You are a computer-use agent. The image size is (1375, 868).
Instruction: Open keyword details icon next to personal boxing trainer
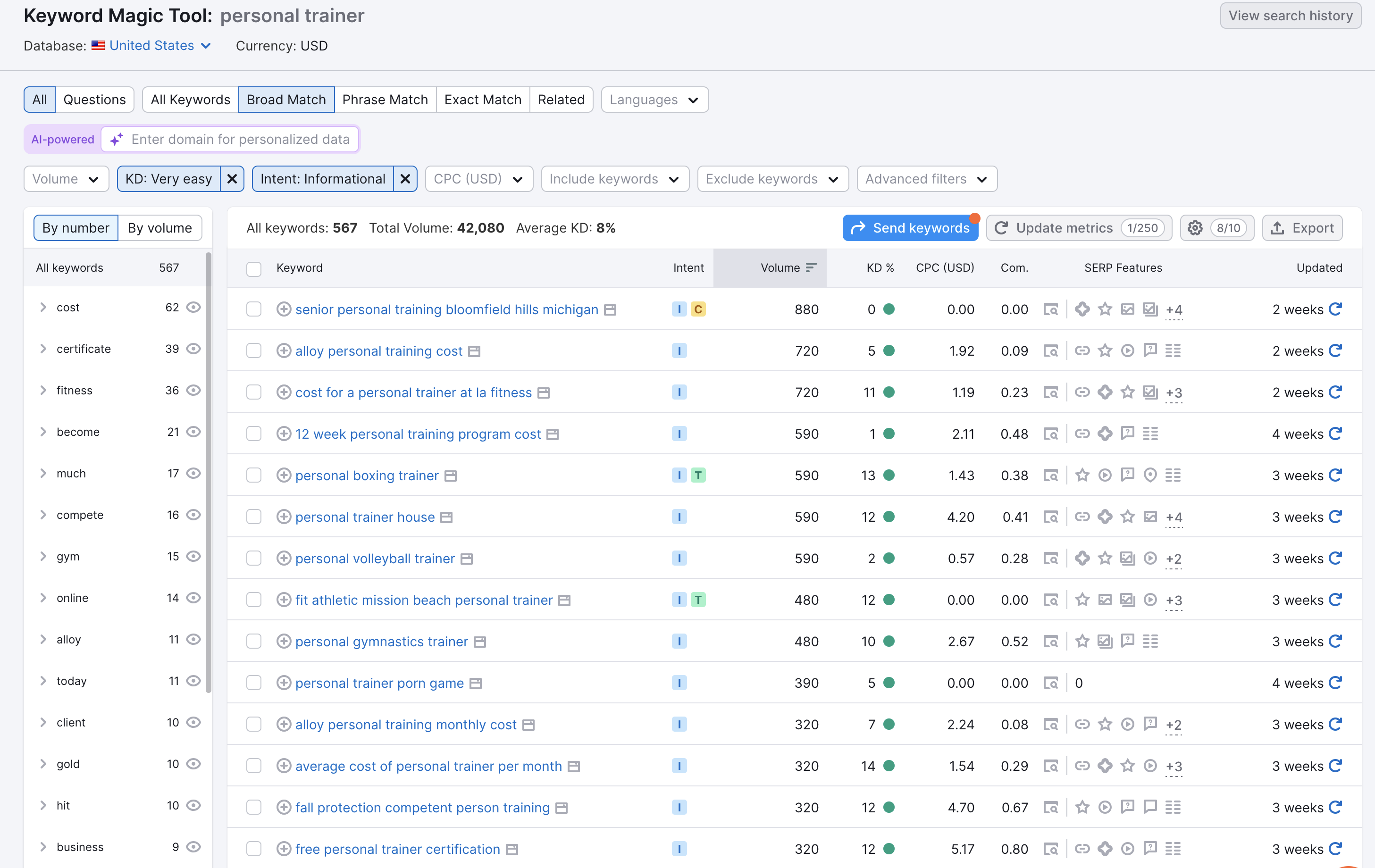pyautogui.click(x=451, y=476)
